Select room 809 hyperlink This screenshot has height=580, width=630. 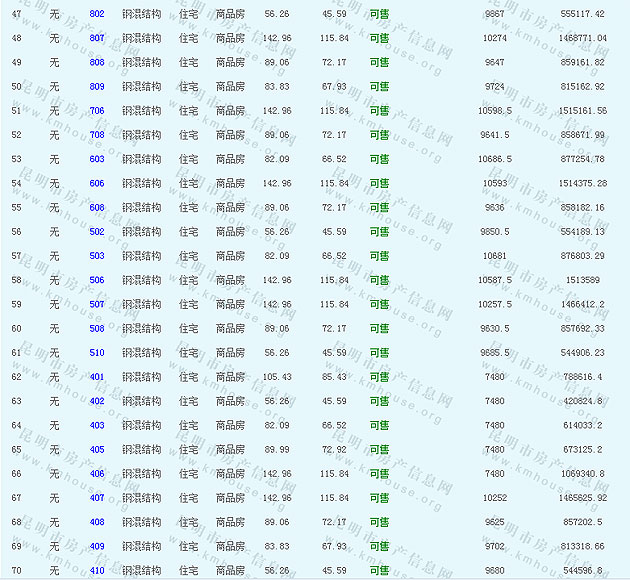click(97, 87)
